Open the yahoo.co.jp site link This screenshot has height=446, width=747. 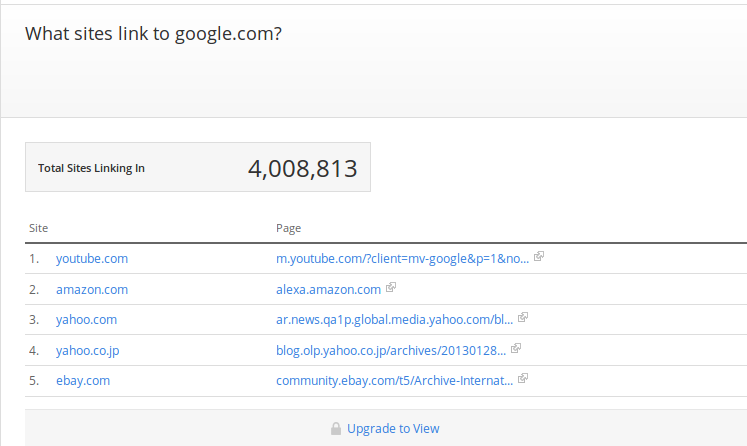pos(88,351)
